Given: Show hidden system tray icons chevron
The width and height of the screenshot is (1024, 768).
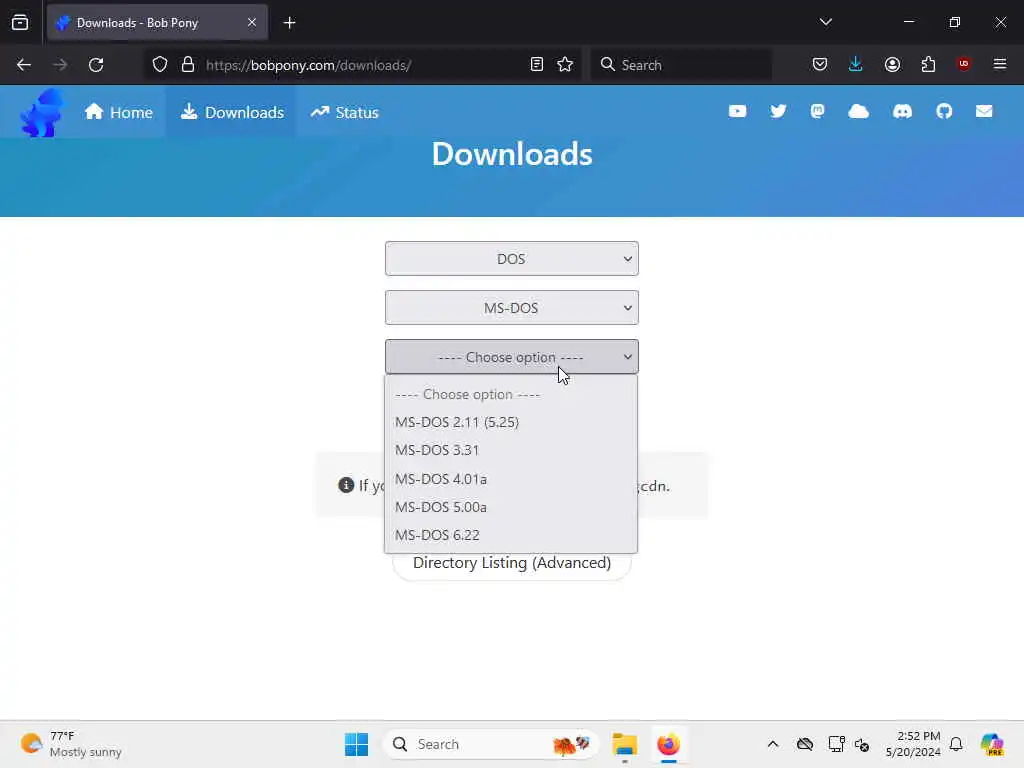Looking at the screenshot, I should (x=773, y=744).
